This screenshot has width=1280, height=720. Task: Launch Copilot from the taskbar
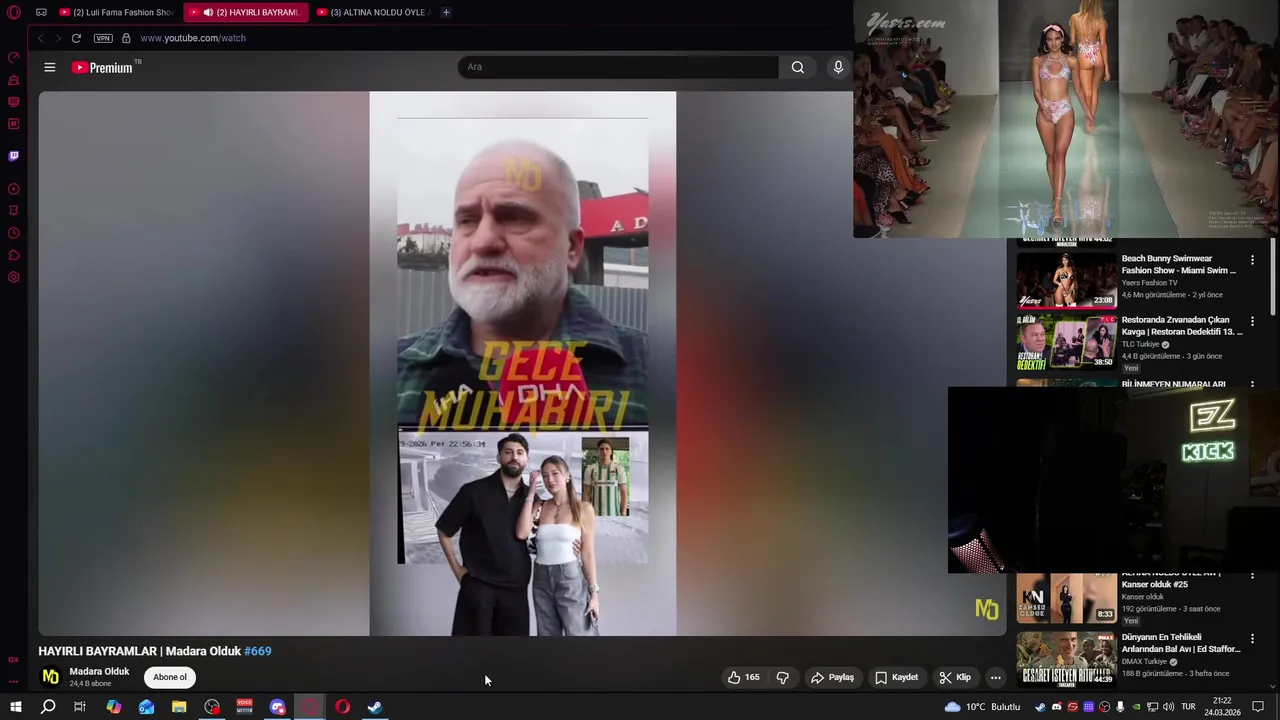click(113, 707)
